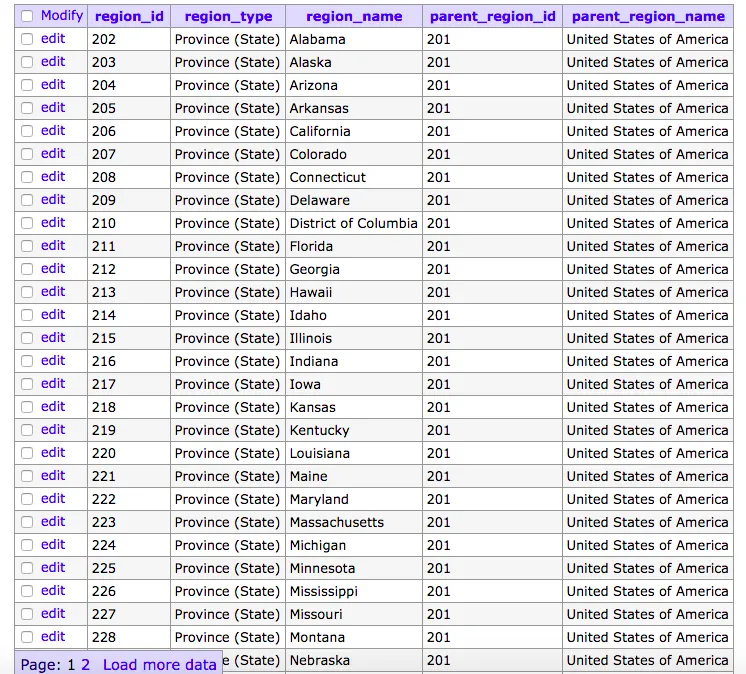The height and width of the screenshot is (674, 746).
Task: Select the Massachusetts name cell
Action: pos(353,522)
